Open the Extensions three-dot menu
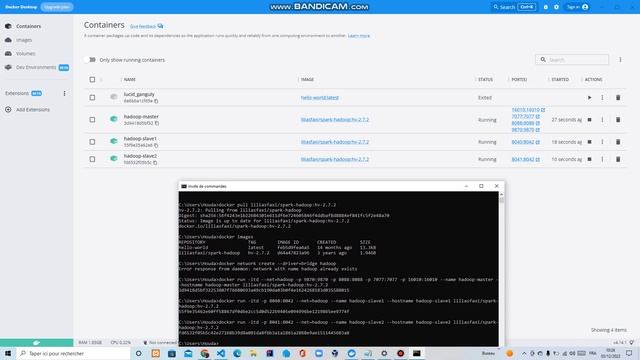This screenshot has width=640, height=360. click(x=64, y=93)
